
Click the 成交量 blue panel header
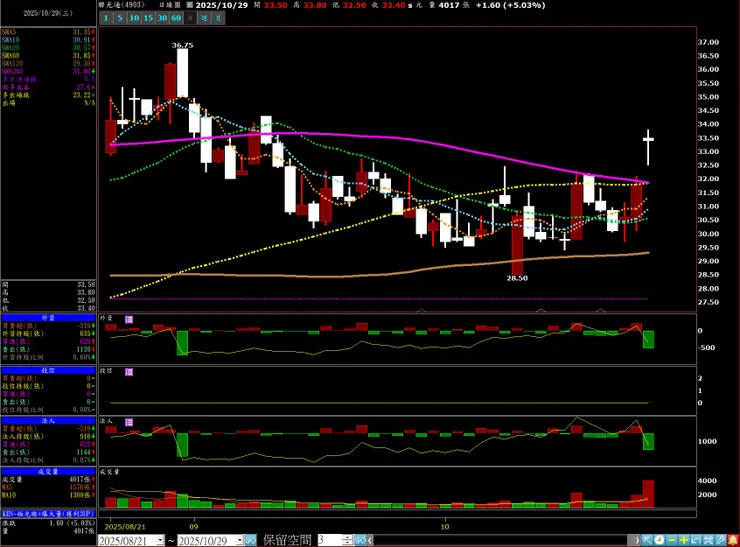pyautogui.click(x=48, y=471)
